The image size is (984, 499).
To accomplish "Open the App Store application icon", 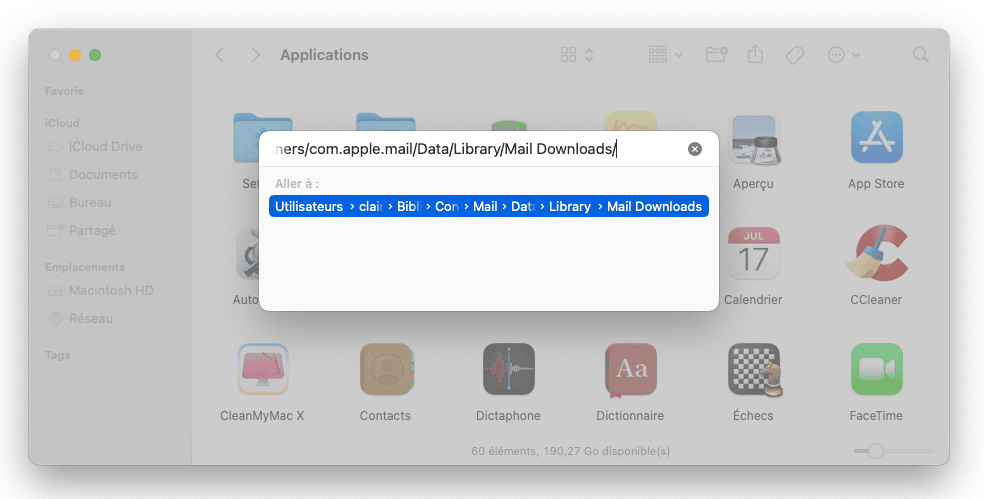I will coord(876,138).
